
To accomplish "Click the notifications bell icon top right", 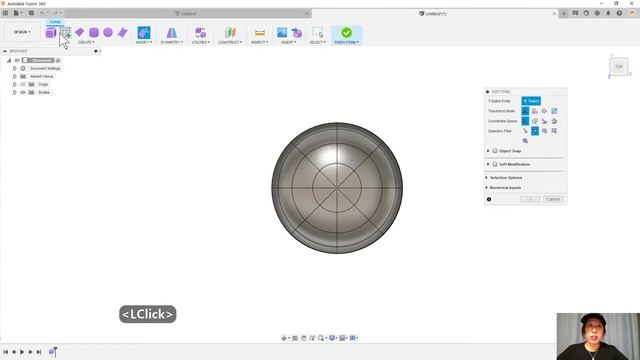I will click(608, 13).
